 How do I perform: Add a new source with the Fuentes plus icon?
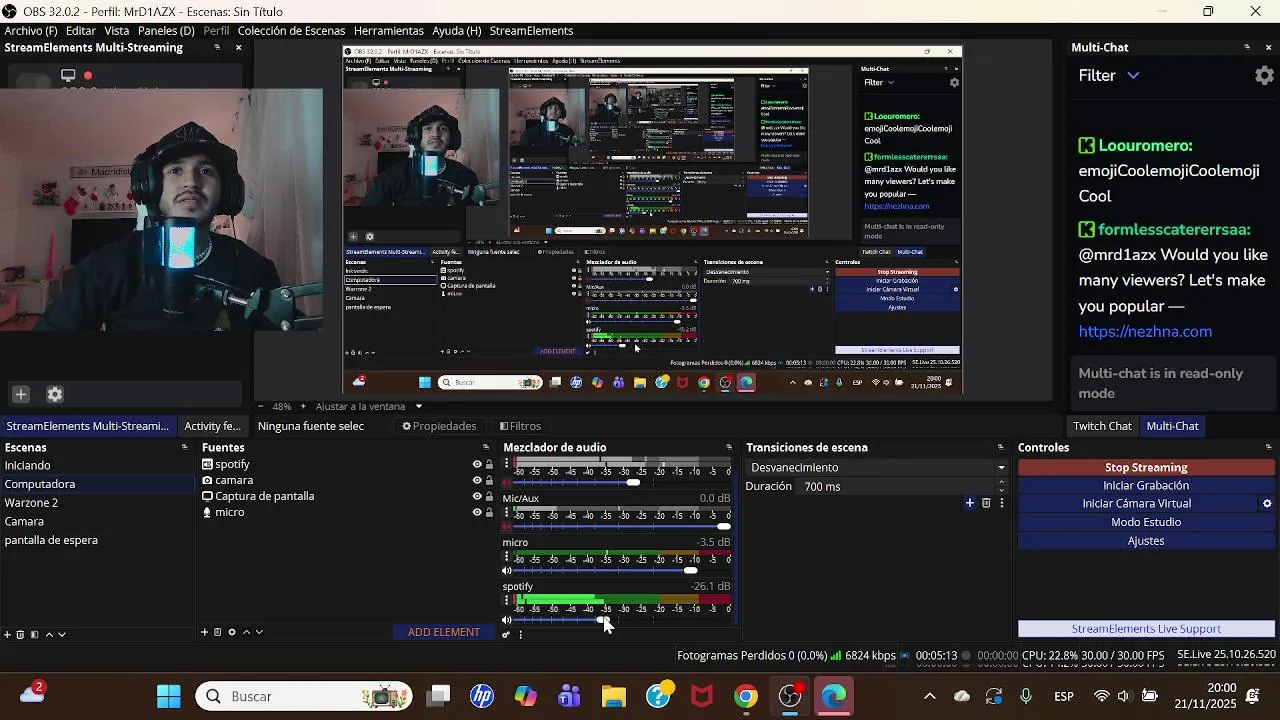point(205,632)
